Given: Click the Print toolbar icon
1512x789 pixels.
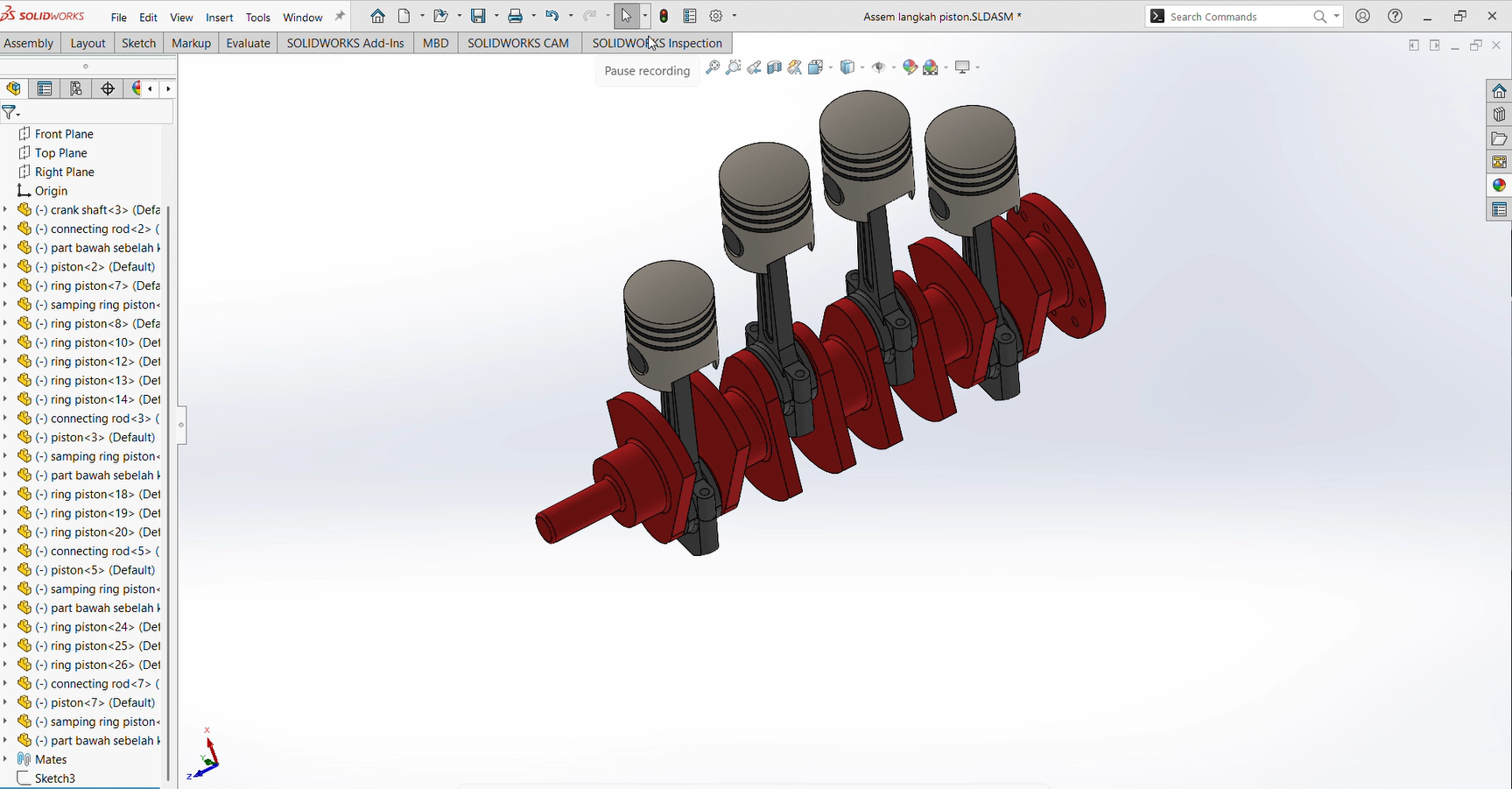Looking at the screenshot, I should point(516,17).
